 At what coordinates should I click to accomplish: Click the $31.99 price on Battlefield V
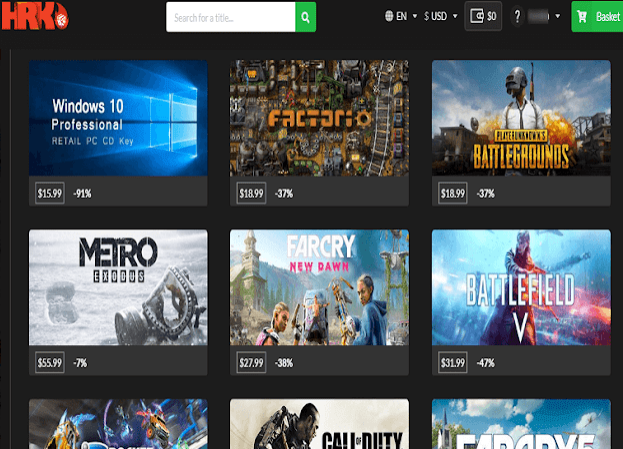coord(454,362)
